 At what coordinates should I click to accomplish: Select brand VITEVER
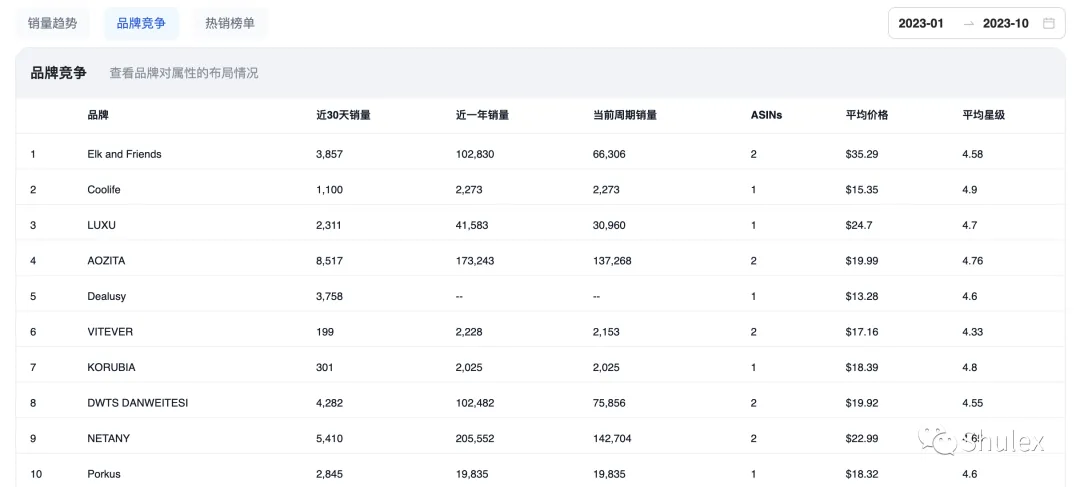pyautogui.click(x=110, y=332)
